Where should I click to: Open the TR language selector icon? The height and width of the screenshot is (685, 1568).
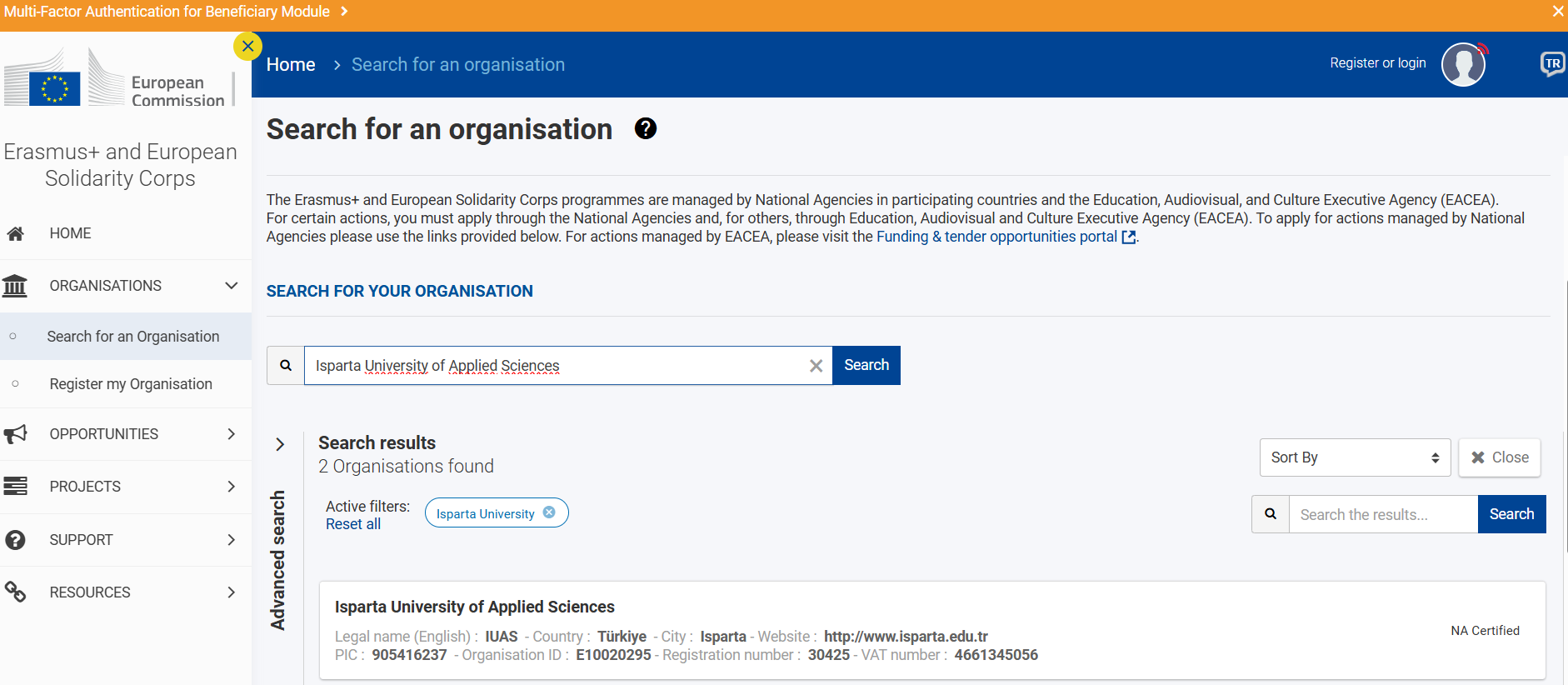(x=1552, y=64)
